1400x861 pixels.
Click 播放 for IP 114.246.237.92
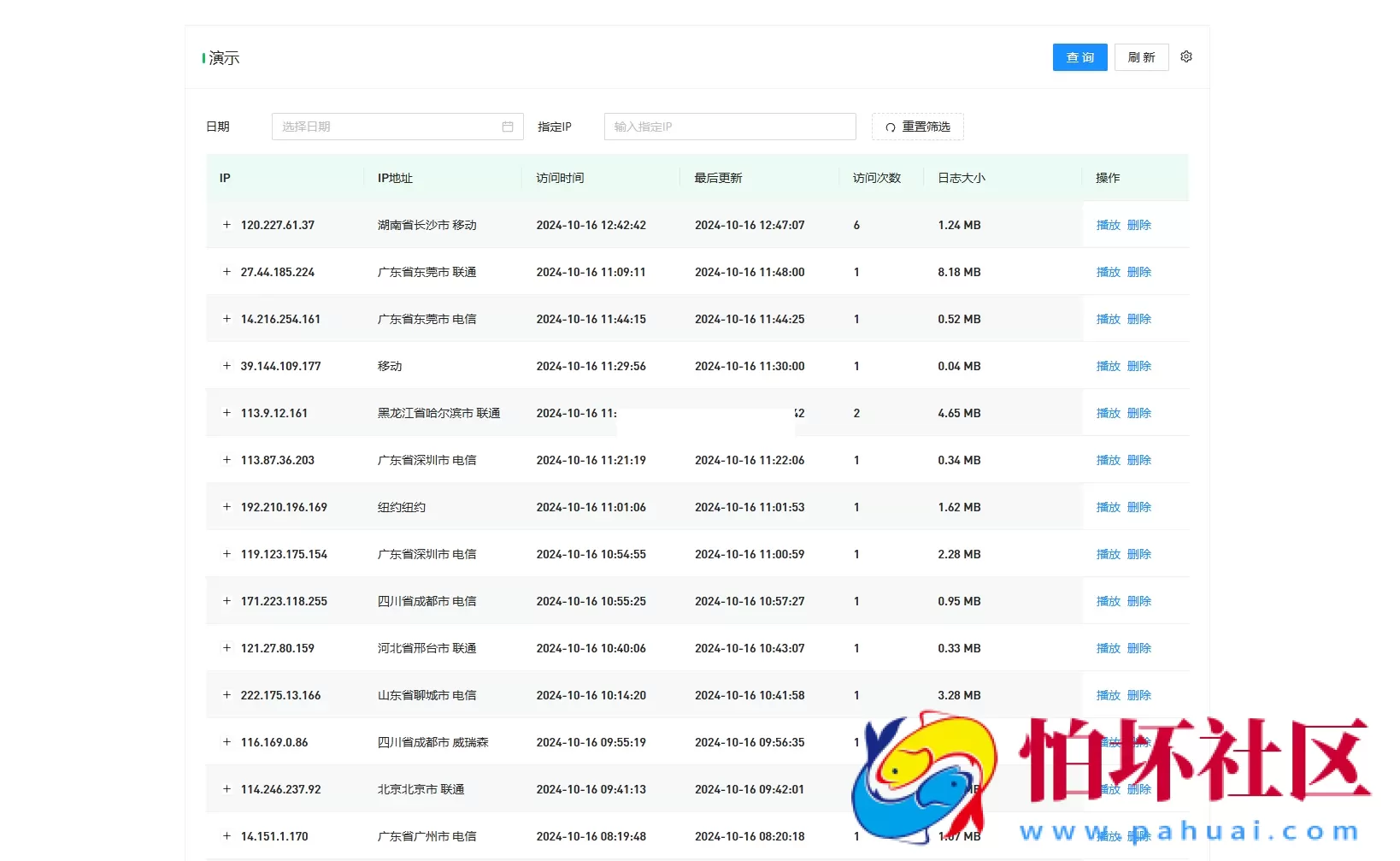coord(1108,789)
